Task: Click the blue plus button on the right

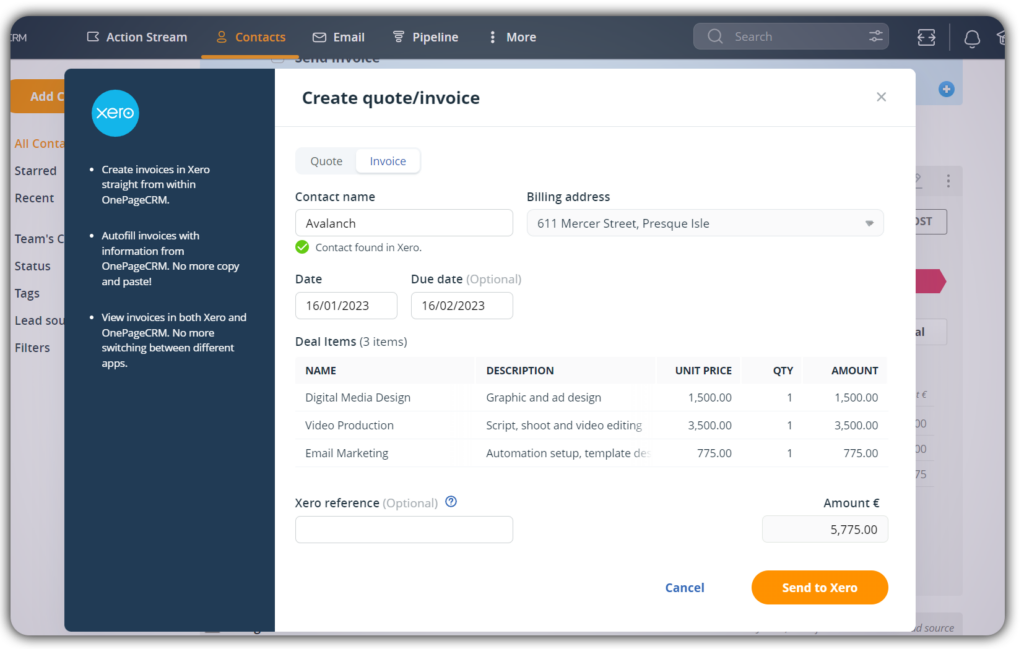Action: [946, 88]
